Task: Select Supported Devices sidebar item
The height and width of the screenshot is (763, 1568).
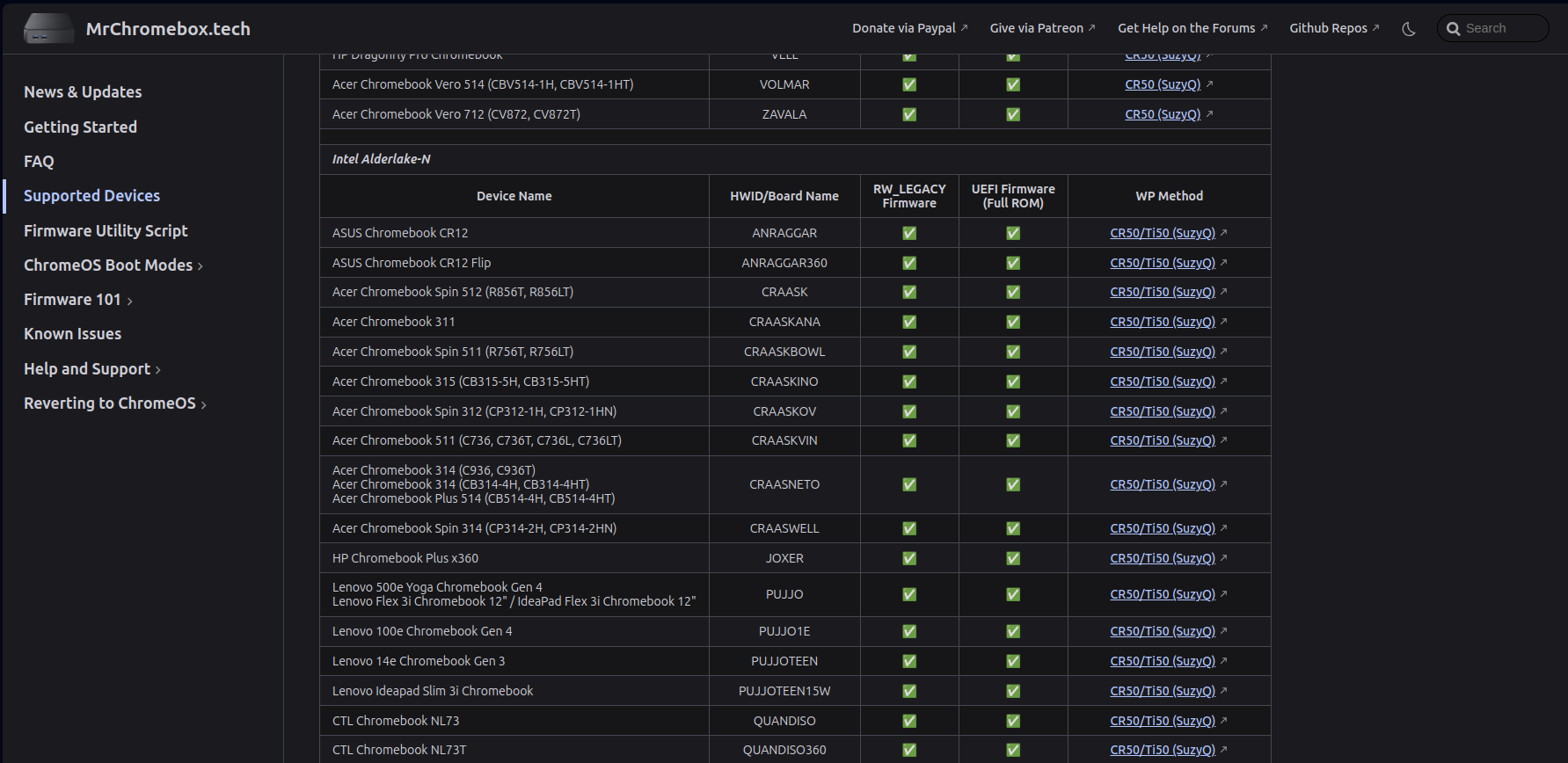Action: (x=91, y=196)
